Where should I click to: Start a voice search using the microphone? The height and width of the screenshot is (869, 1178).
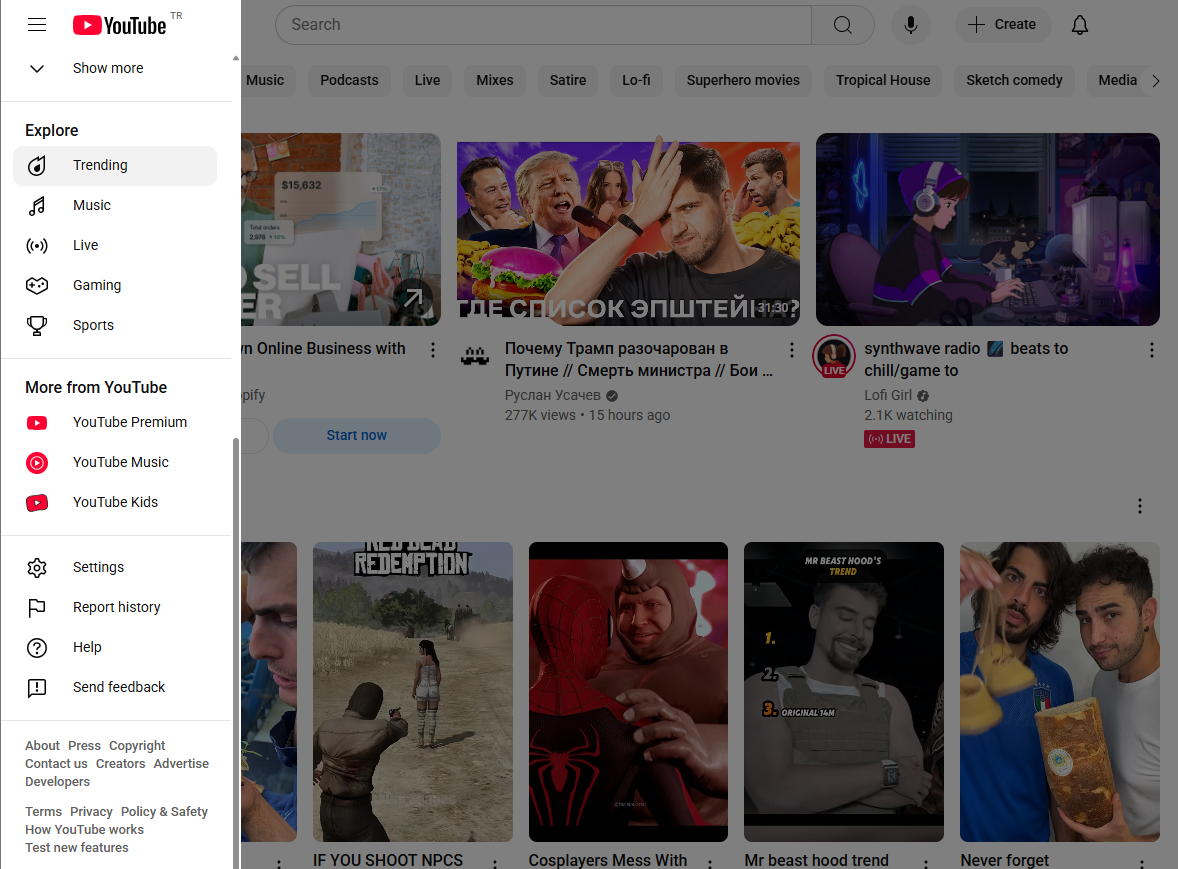coord(910,24)
